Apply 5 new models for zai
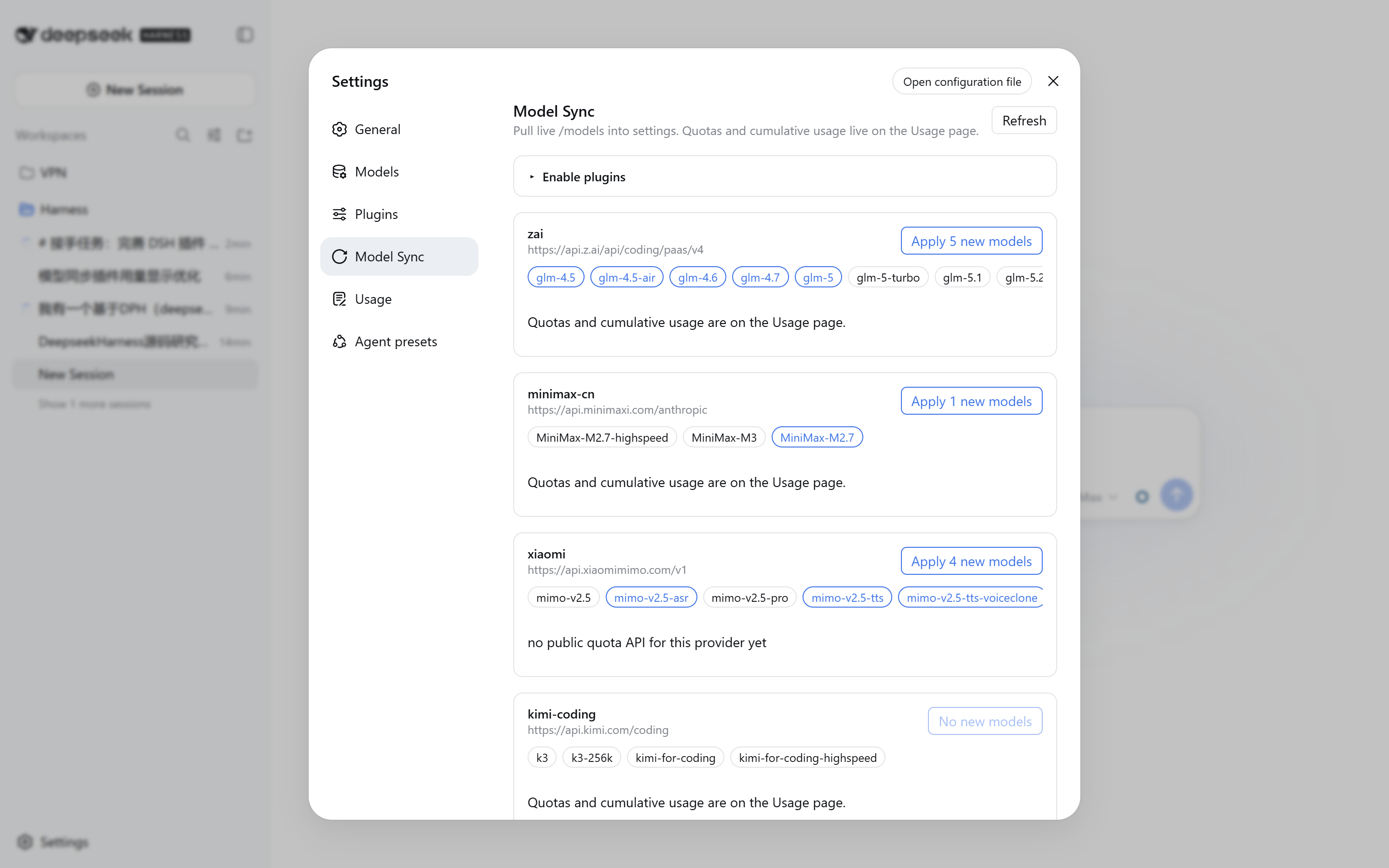 (971, 241)
